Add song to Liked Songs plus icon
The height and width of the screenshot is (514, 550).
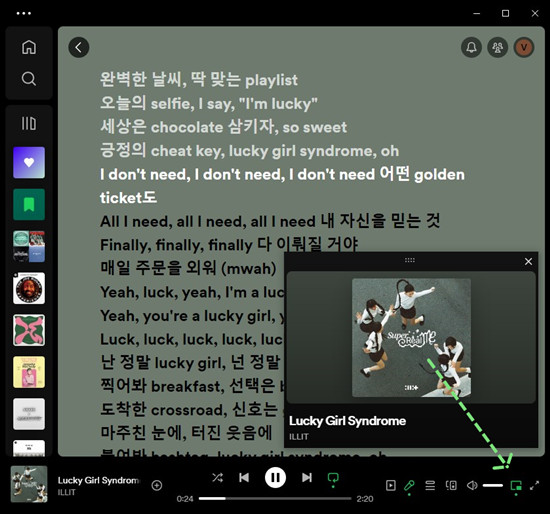pyautogui.click(x=156, y=485)
